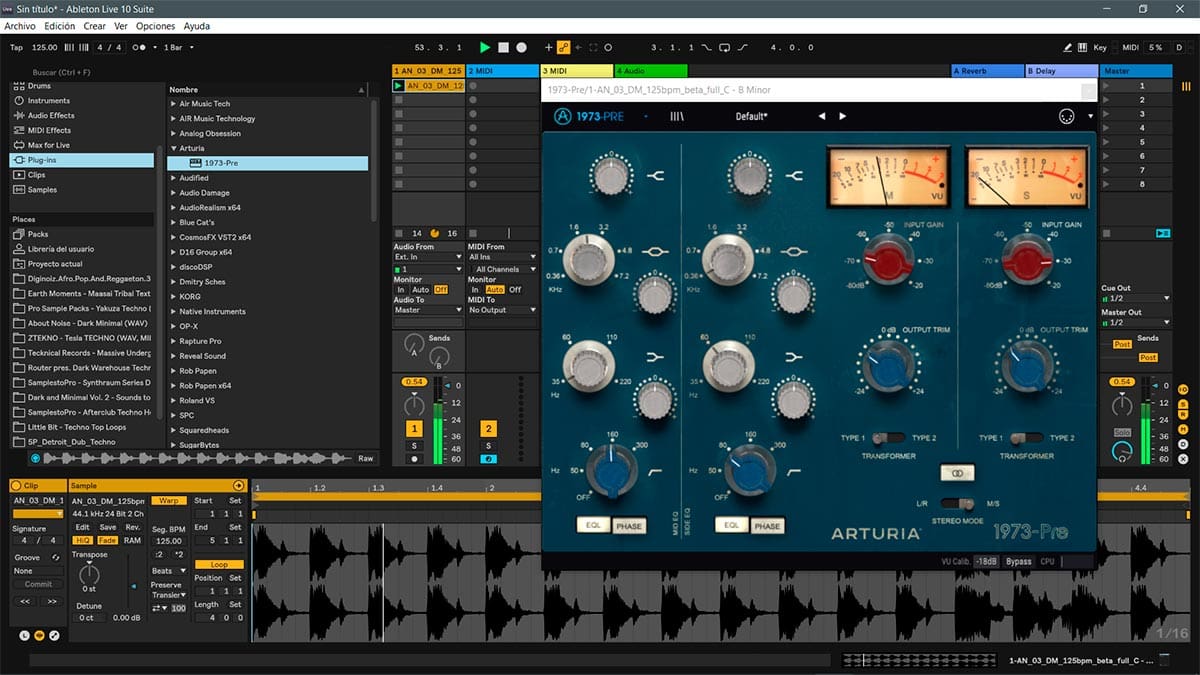
Task: Click Save in the Sample box
Action: (108, 527)
